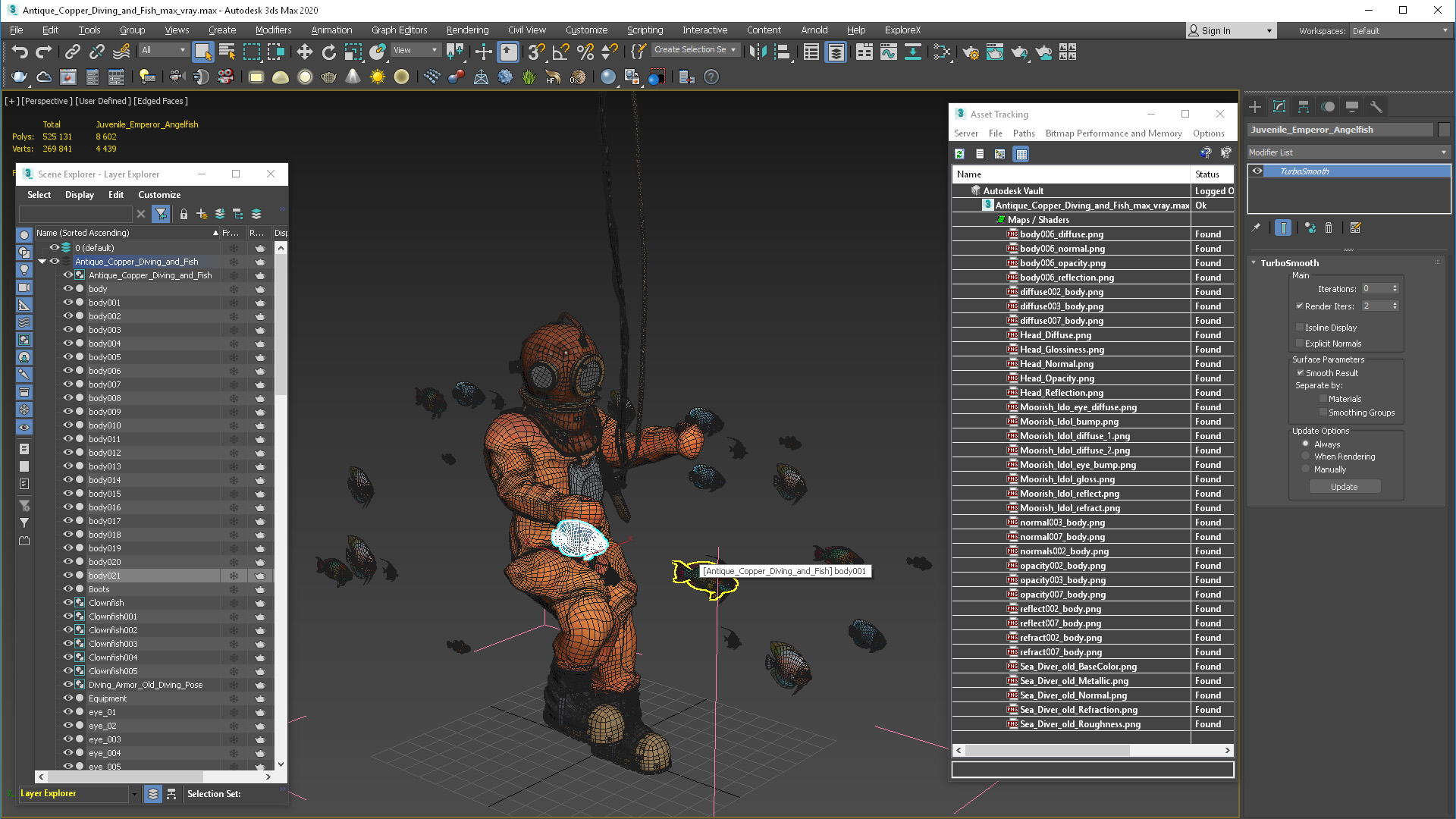Hide the Boots layer item via eye icon
Screen dimensions: 1456x819
click(x=67, y=589)
